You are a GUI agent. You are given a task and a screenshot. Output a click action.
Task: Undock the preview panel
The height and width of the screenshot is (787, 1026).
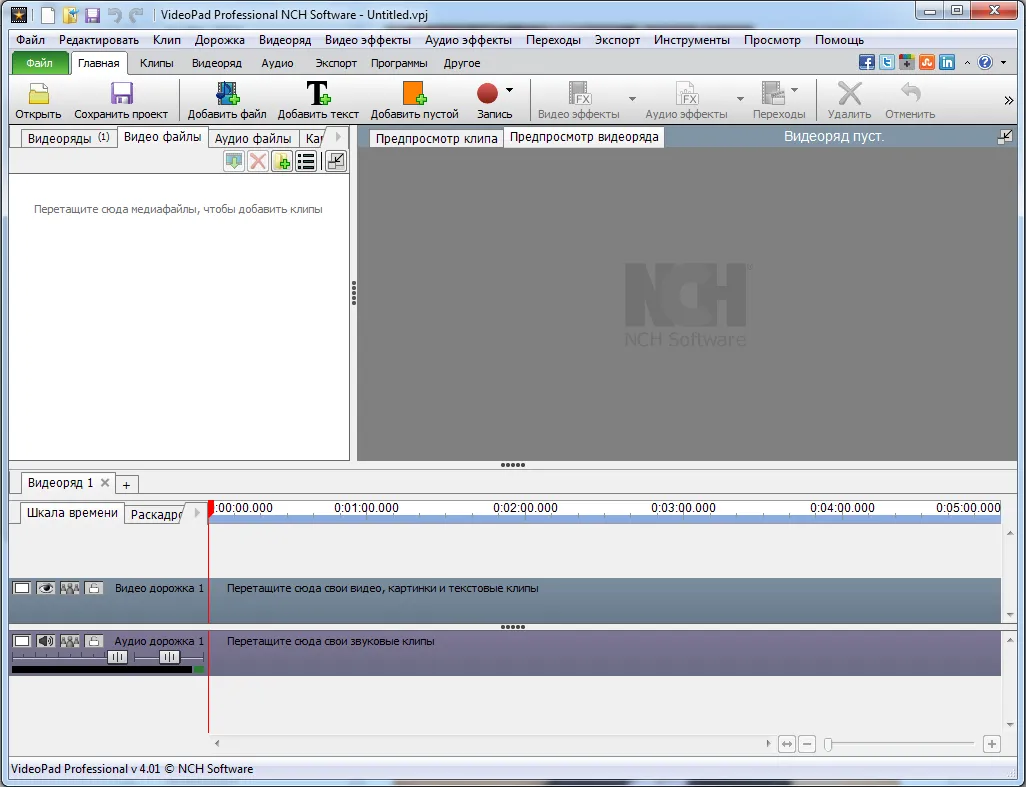1004,137
